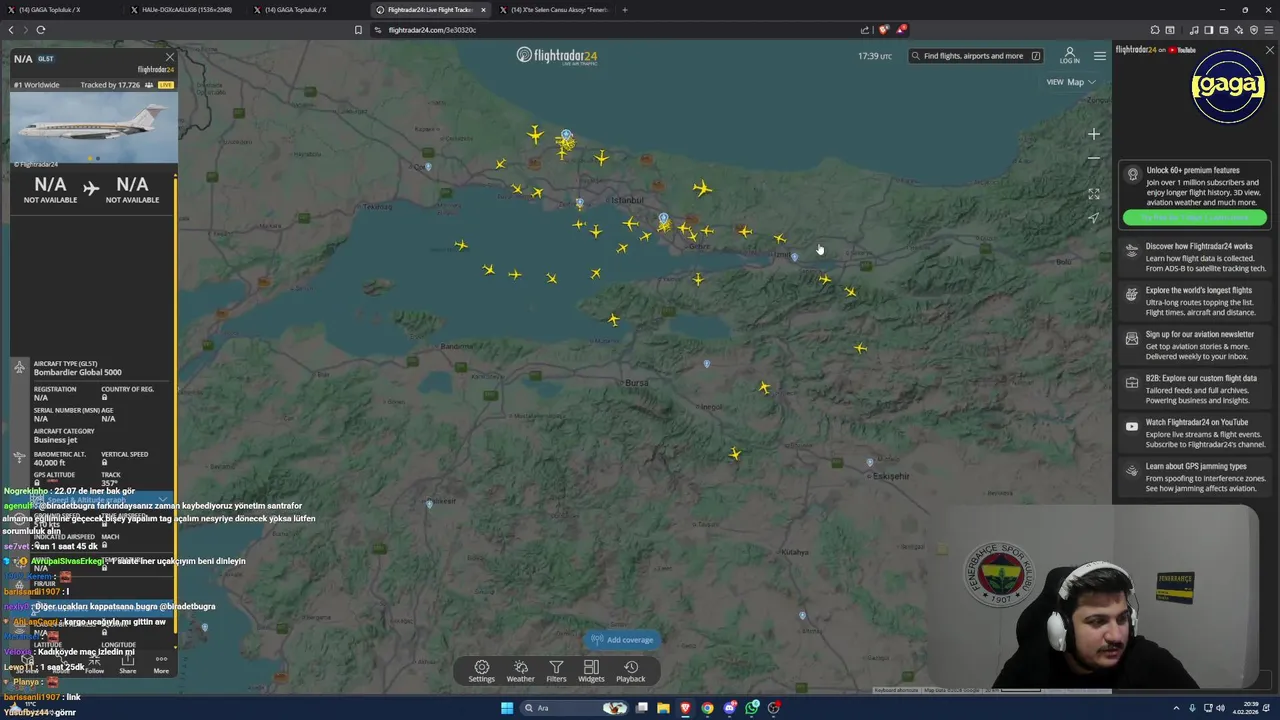Viewport: 1280px width, 720px height.
Task: Open Learn about GPS jamming types
Action: click(x=1195, y=477)
